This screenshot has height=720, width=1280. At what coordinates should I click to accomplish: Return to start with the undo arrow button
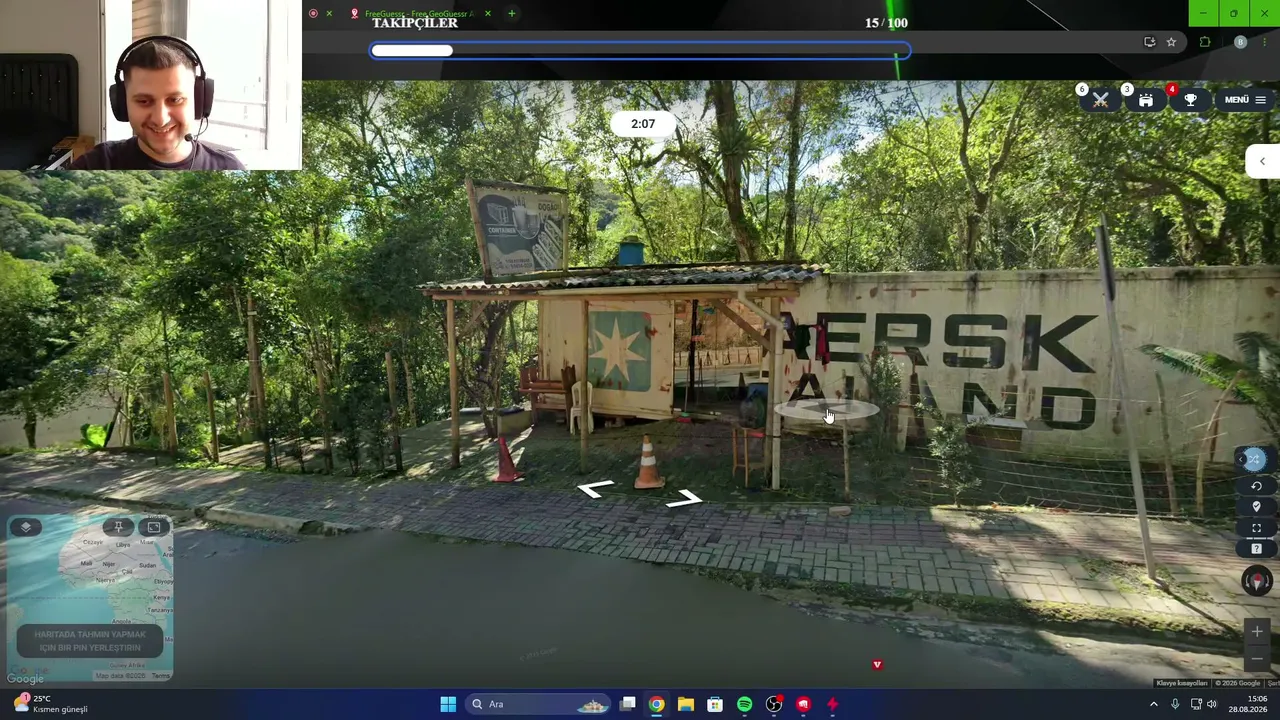(x=1257, y=486)
